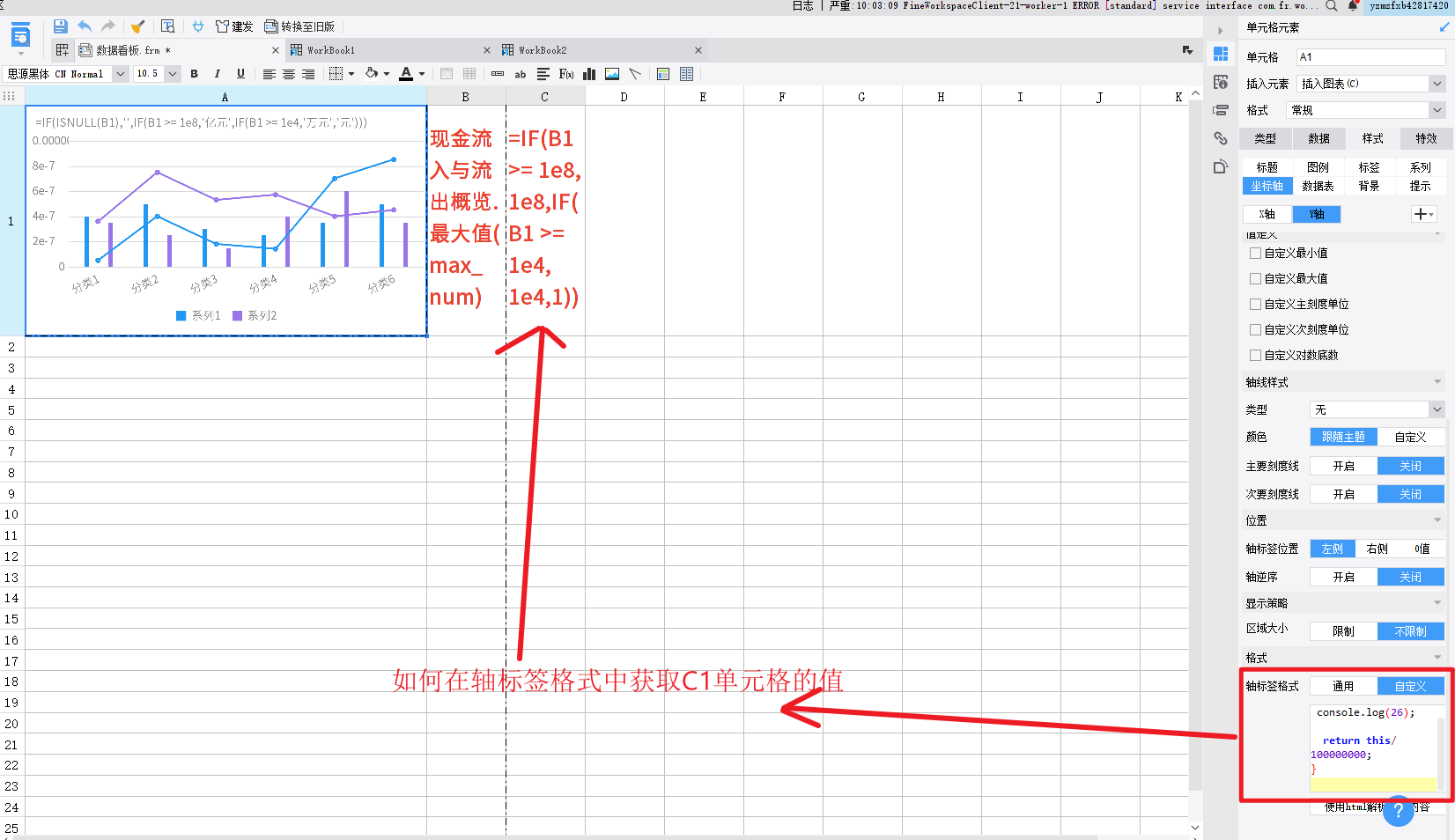Viewport: 1455px width, 840px height.
Task: Open the 插入元素 dropdown
Action: click(1437, 84)
